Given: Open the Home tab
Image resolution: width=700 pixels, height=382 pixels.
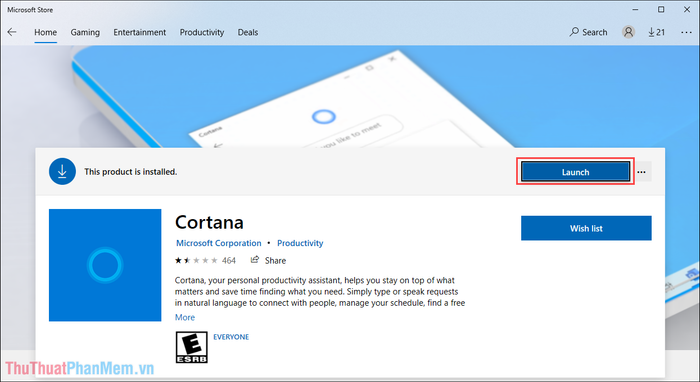Looking at the screenshot, I should [x=46, y=32].
